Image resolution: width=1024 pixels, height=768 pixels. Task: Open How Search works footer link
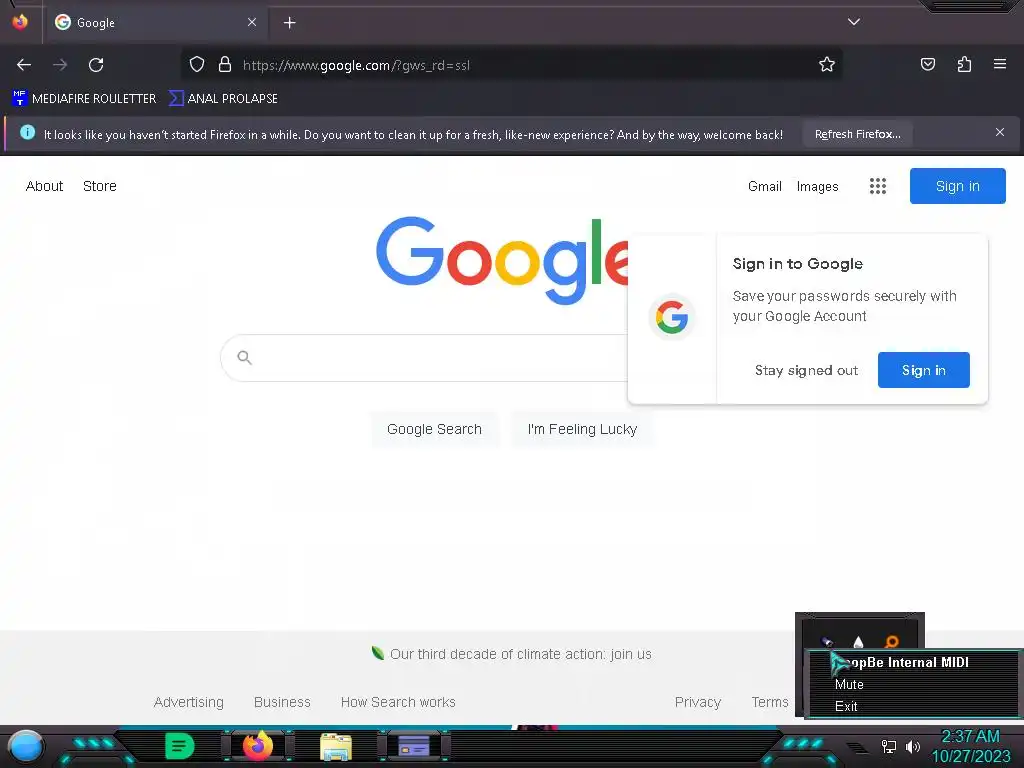coord(398,702)
